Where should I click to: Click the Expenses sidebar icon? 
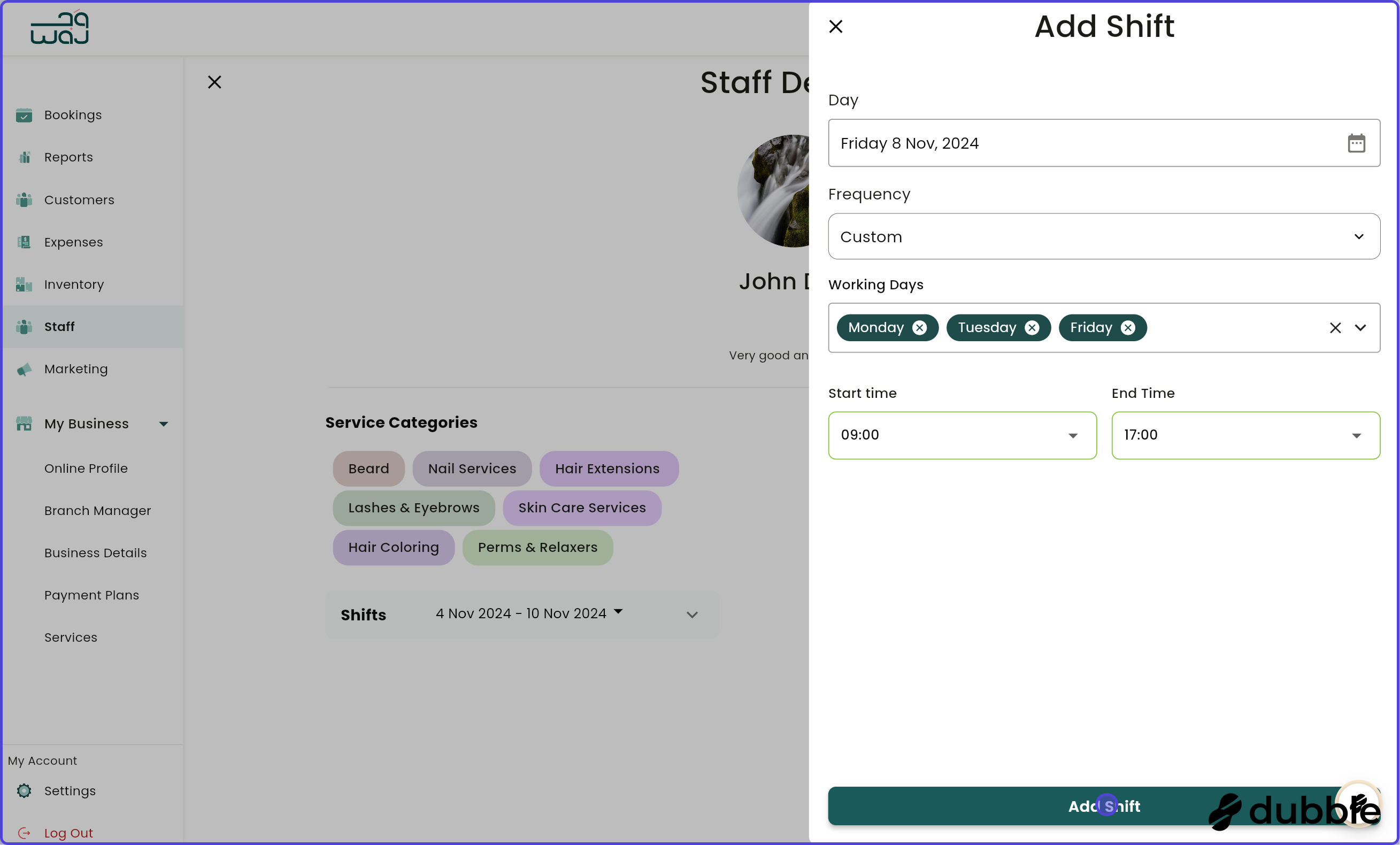coord(25,242)
